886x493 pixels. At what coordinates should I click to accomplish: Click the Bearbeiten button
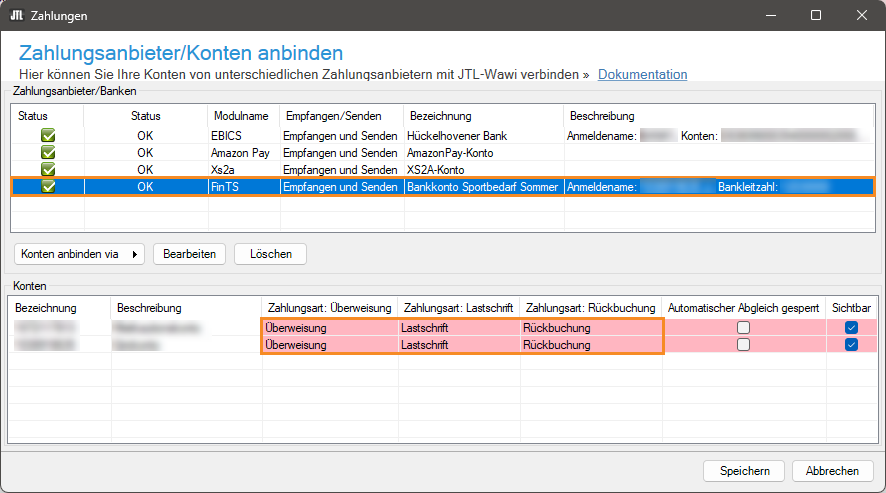[190, 254]
